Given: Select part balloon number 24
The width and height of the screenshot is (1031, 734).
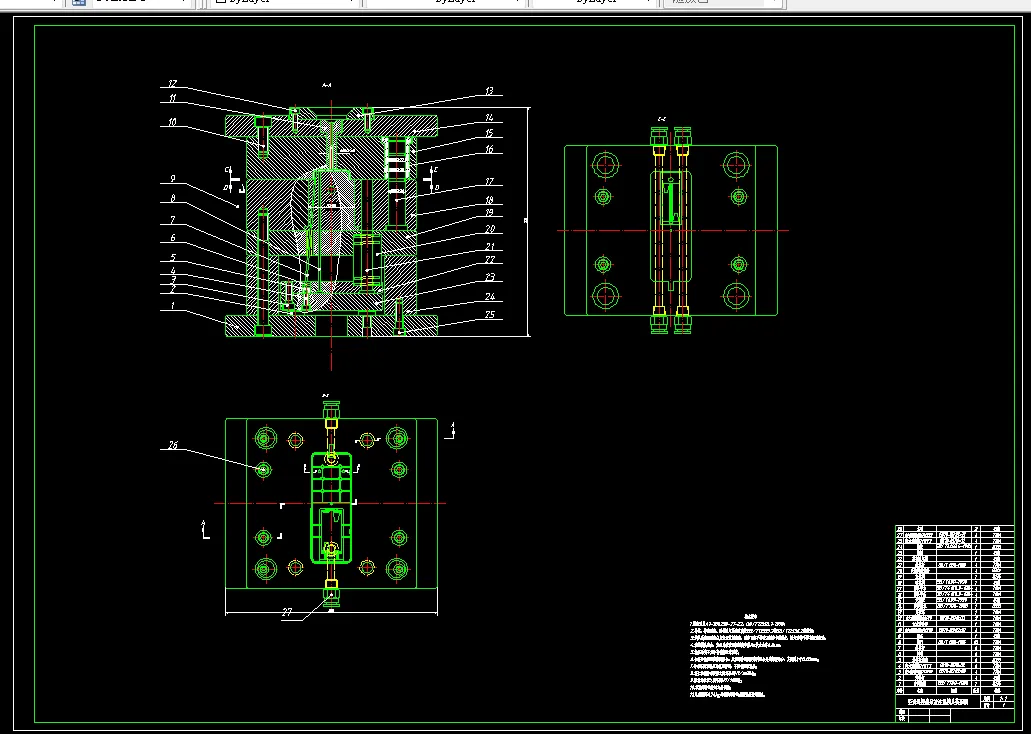Looking at the screenshot, I should tap(490, 297).
